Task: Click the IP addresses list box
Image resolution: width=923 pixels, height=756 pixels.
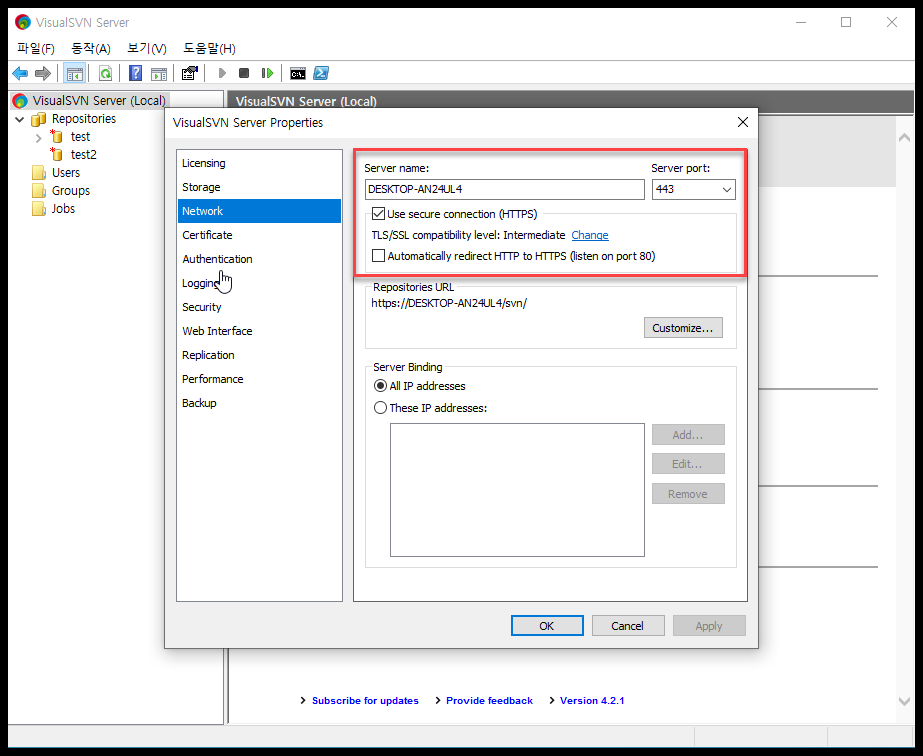Action: [517, 490]
